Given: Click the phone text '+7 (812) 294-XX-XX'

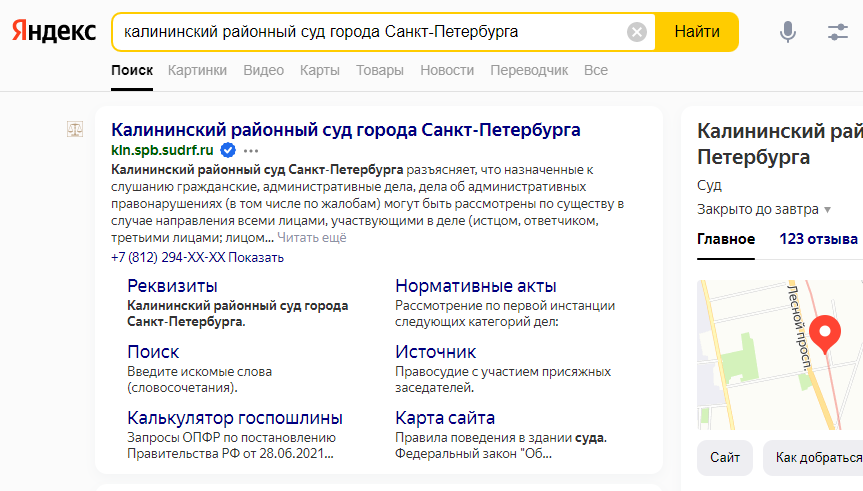Looking at the screenshot, I should (168, 258).
